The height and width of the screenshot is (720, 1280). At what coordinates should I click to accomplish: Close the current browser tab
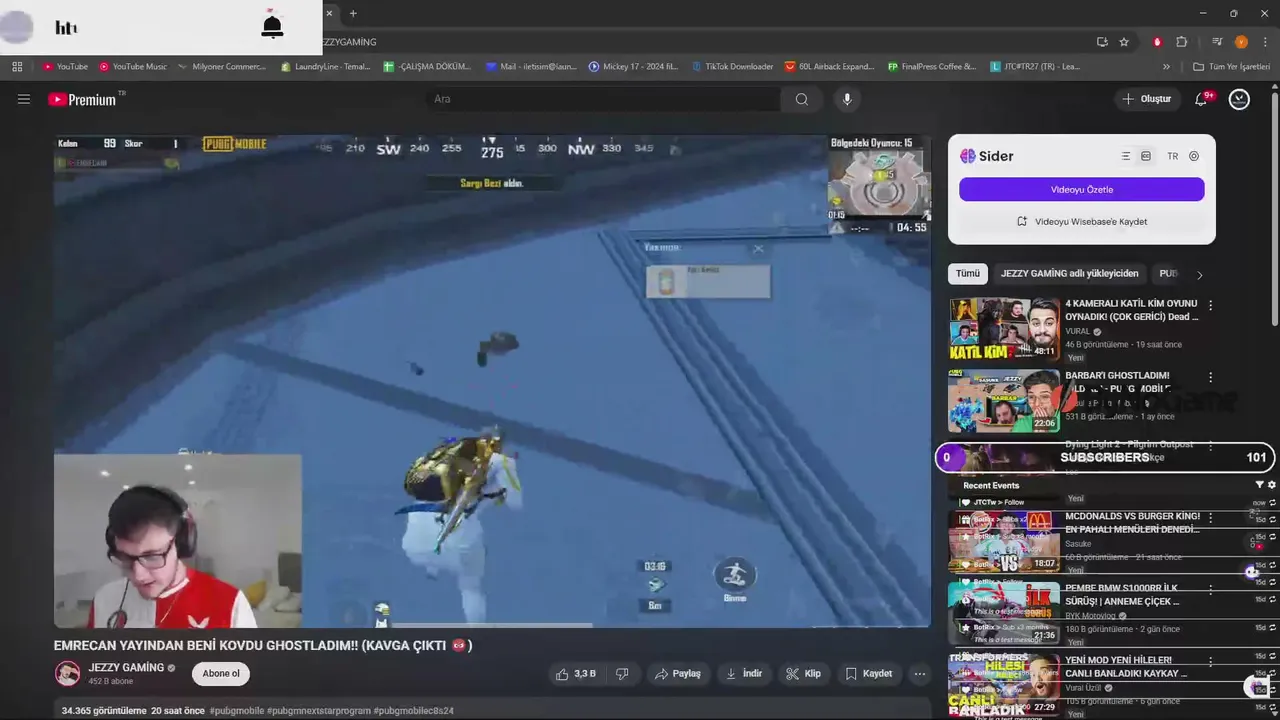pos(329,13)
